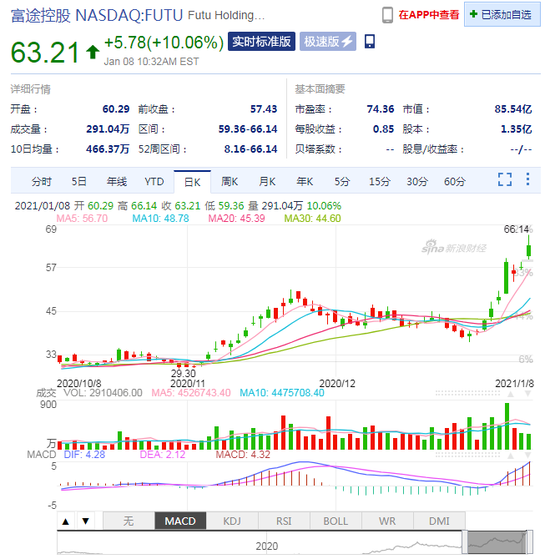Click the MA20: 45.39 legend label
Image resolution: width=550 pixels, height=559 pixels.
pos(236,218)
